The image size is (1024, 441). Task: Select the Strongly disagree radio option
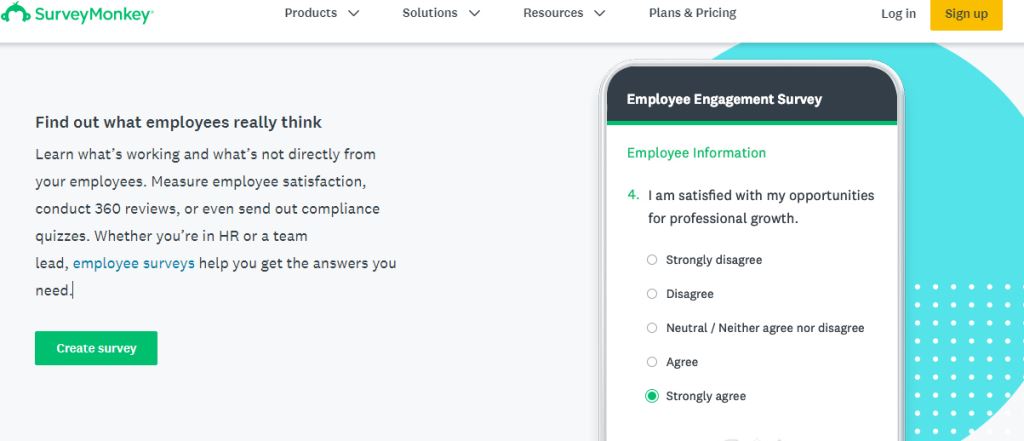[x=652, y=260]
